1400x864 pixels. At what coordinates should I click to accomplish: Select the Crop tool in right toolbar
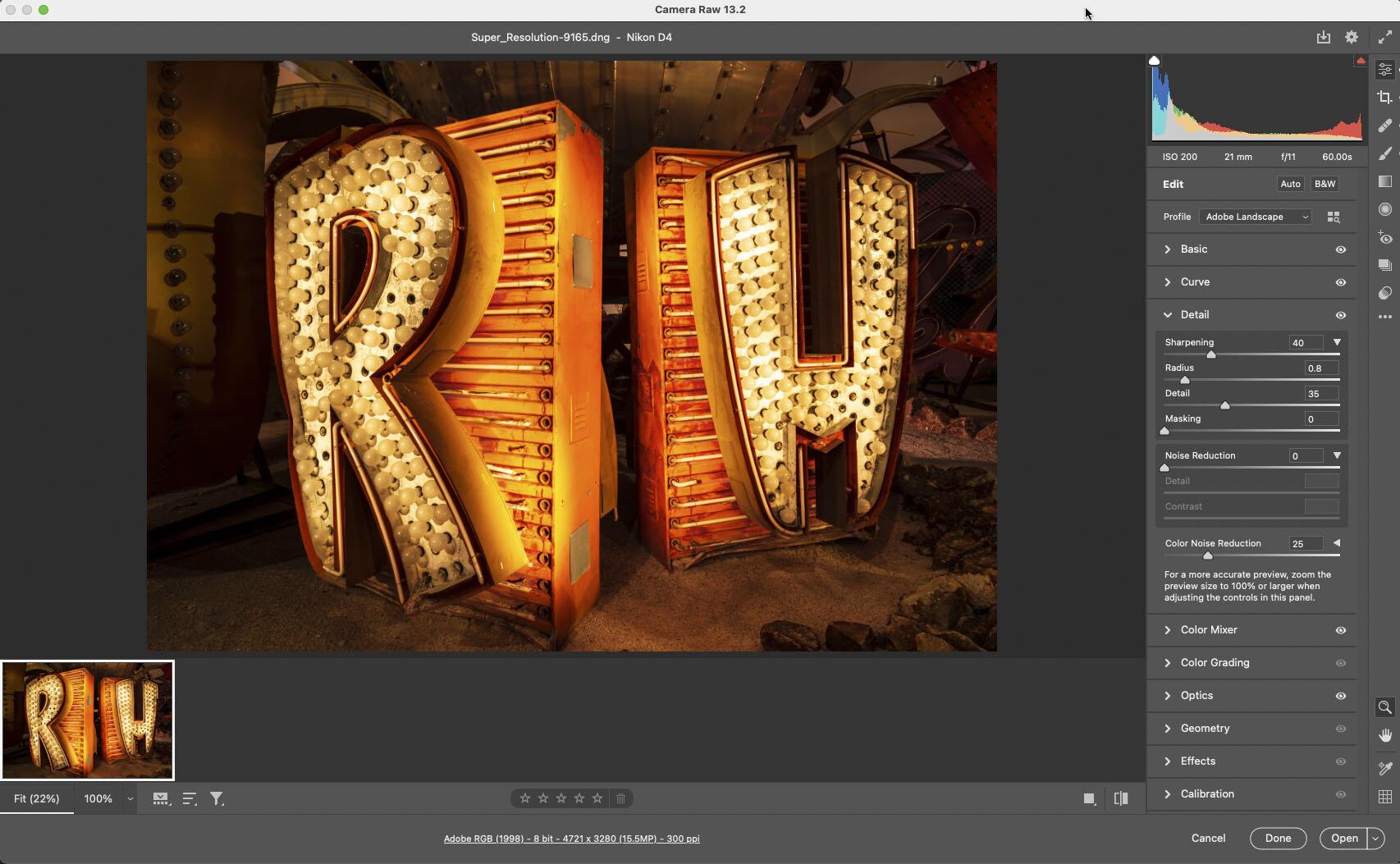[x=1384, y=98]
